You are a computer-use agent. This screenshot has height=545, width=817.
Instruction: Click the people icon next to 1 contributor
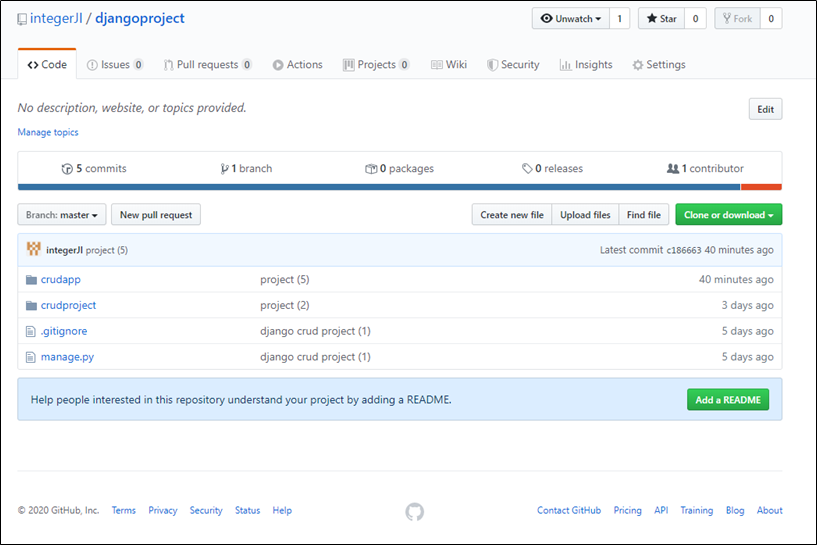[x=673, y=168]
